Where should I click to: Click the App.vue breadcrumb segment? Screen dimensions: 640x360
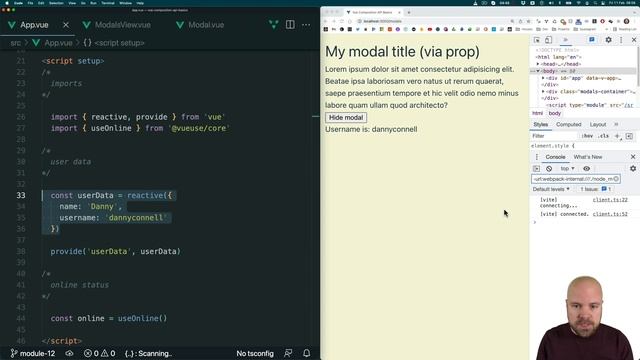click(x=52, y=43)
